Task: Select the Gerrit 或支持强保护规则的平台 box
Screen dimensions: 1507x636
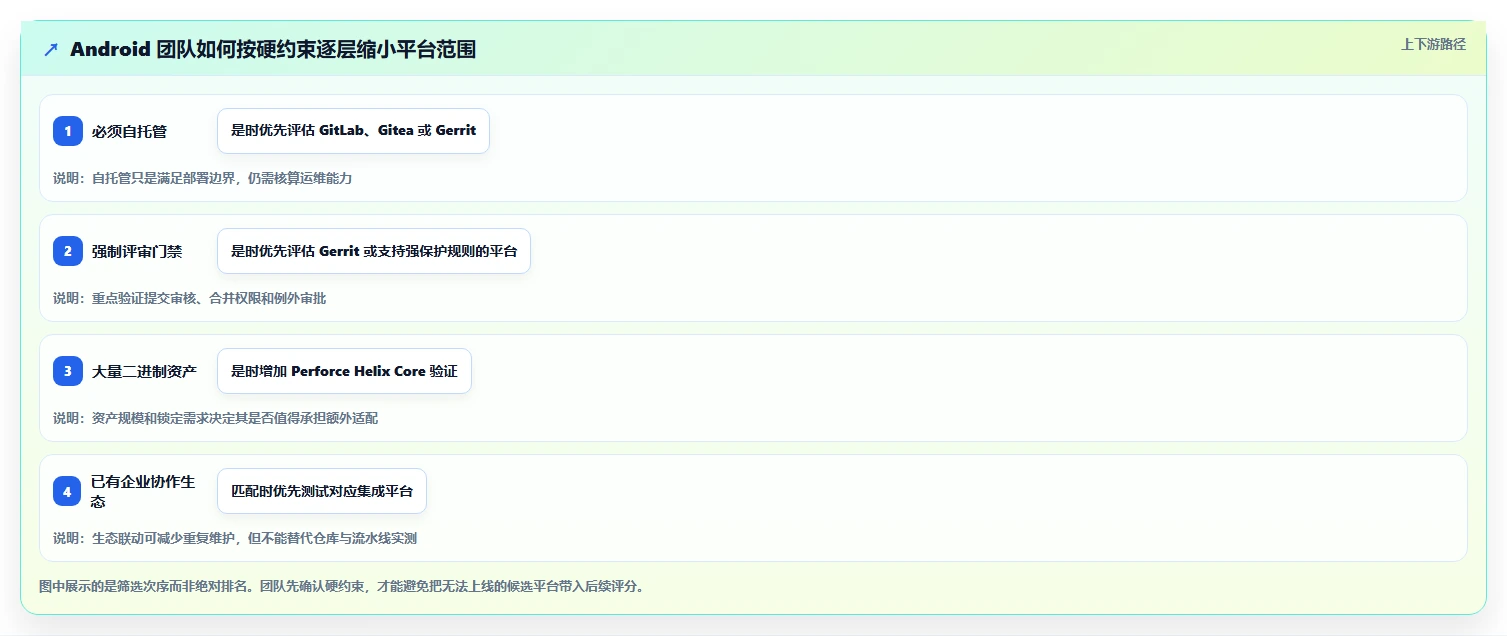Action: pyautogui.click(x=374, y=251)
